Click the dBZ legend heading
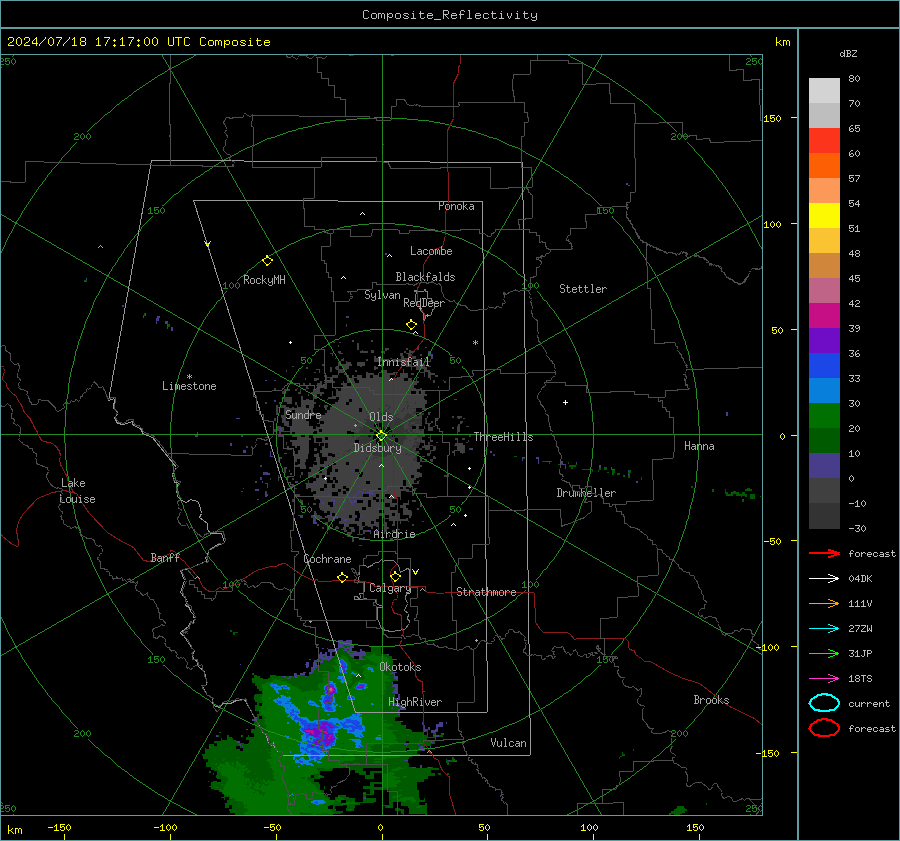The height and width of the screenshot is (841, 900). pyautogui.click(x=848, y=54)
